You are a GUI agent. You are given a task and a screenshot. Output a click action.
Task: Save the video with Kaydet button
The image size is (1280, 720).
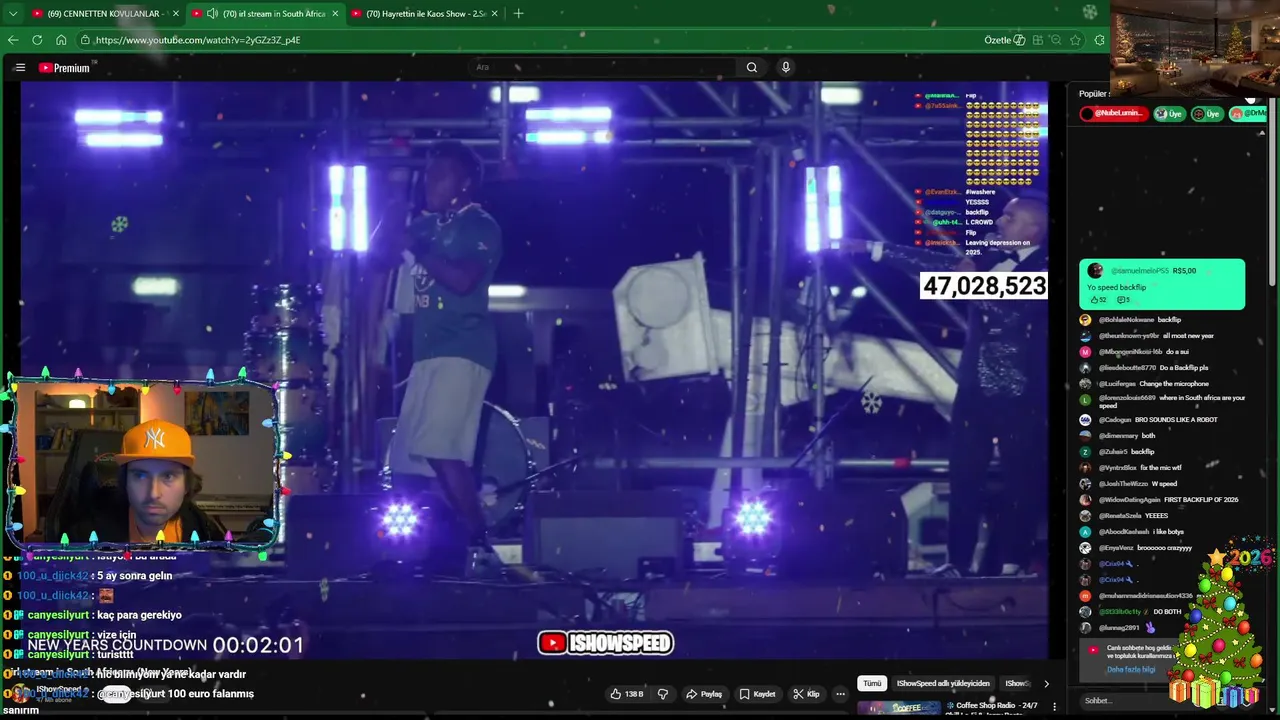[757, 694]
